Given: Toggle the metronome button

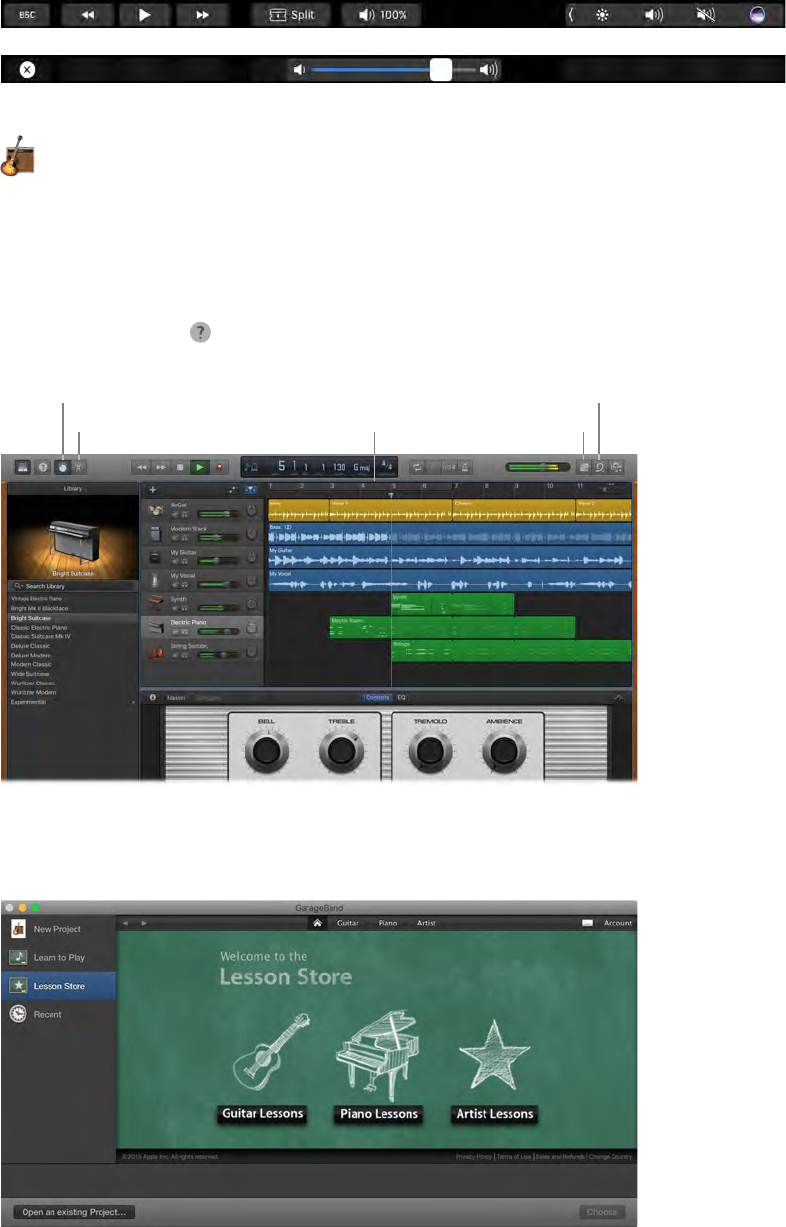Looking at the screenshot, I should click(x=465, y=466).
